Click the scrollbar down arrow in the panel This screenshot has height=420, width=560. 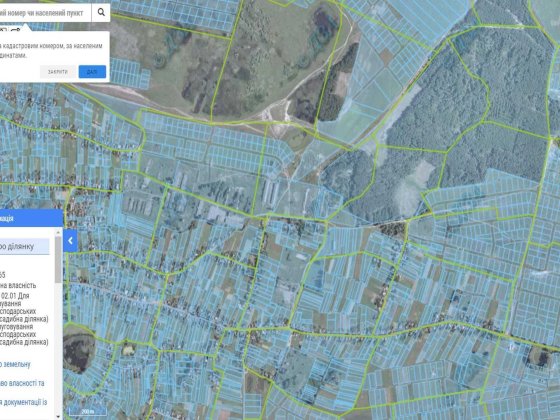pyautogui.click(x=59, y=416)
